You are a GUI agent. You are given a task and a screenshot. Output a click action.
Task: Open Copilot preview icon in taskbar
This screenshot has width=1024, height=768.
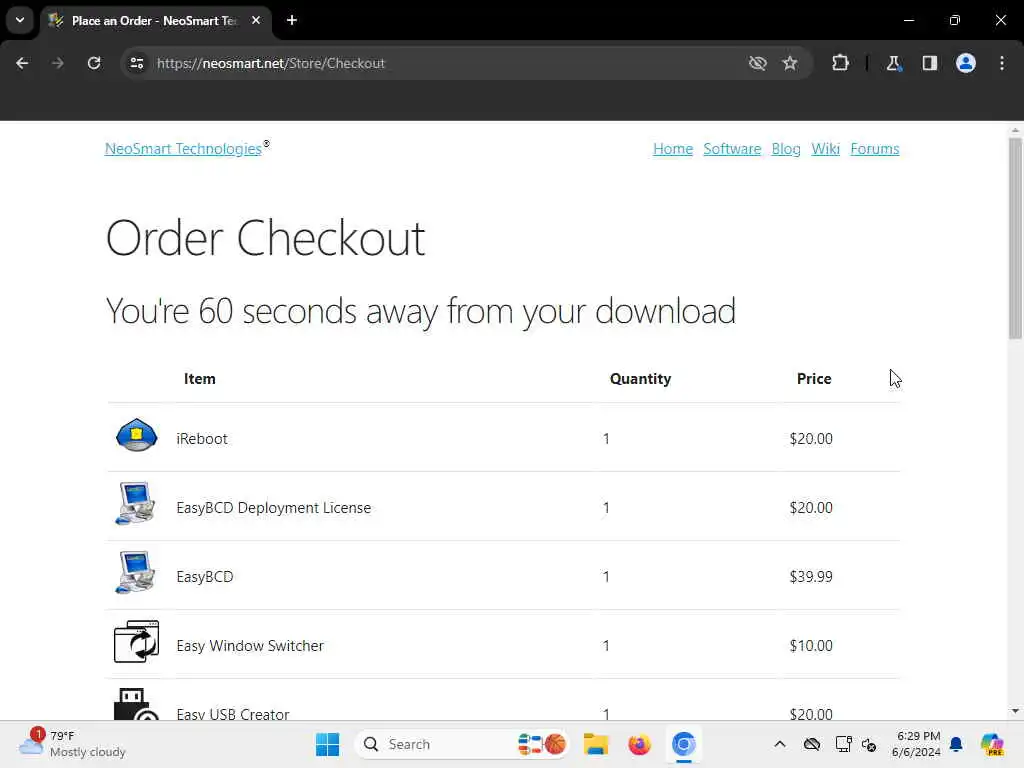tap(993, 744)
